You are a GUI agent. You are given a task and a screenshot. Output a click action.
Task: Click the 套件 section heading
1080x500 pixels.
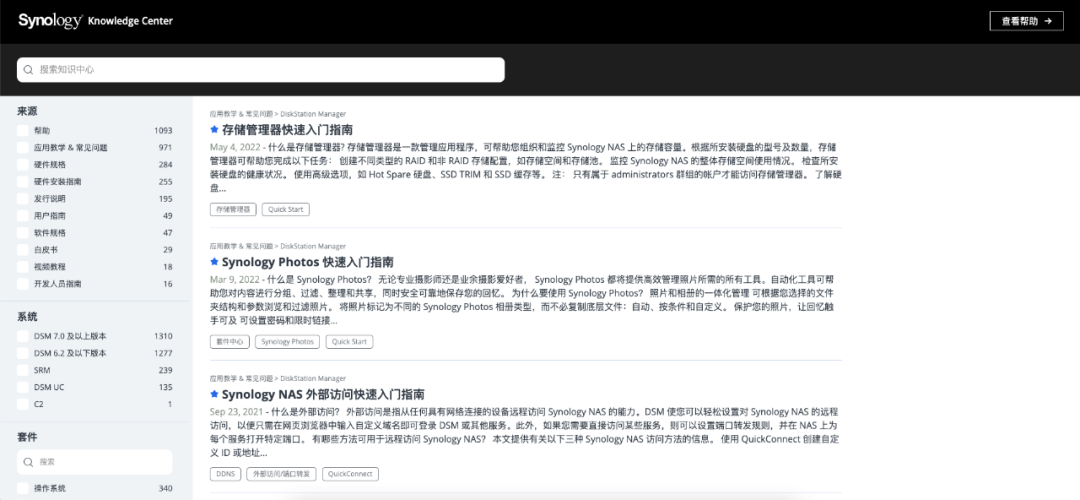pyautogui.click(x=27, y=437)
